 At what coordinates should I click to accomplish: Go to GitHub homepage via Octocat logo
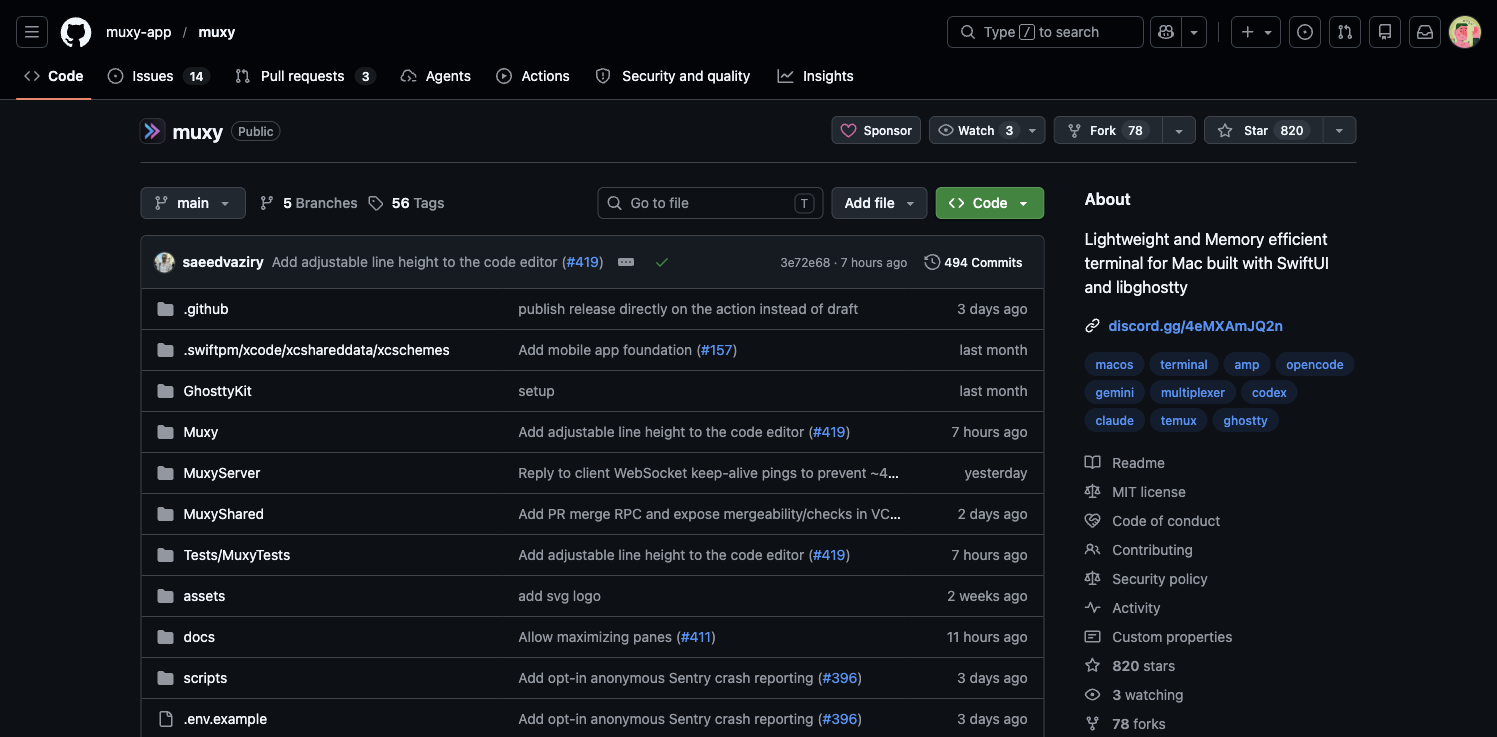(x=76, y=32)
